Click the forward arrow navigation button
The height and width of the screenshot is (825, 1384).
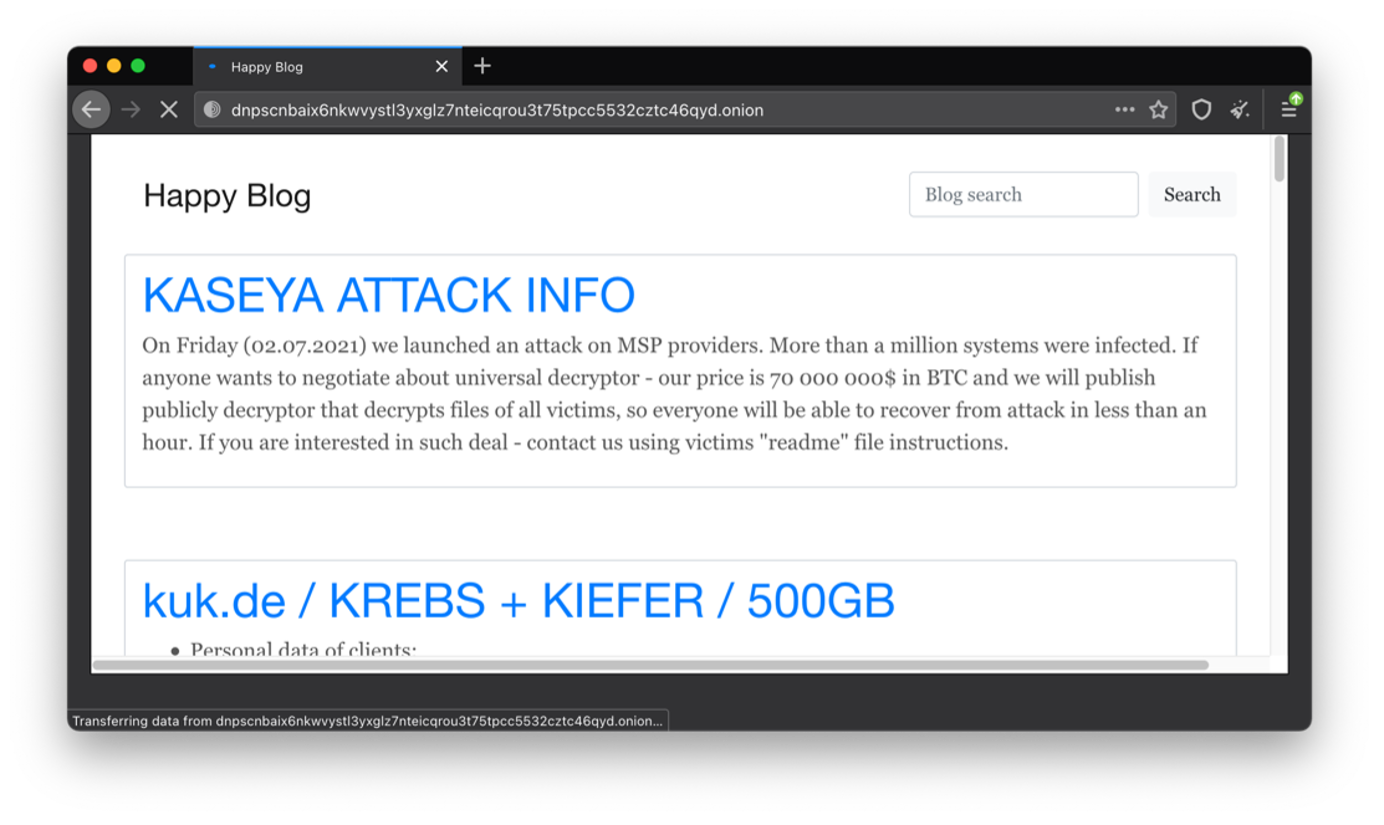point(131,110)
